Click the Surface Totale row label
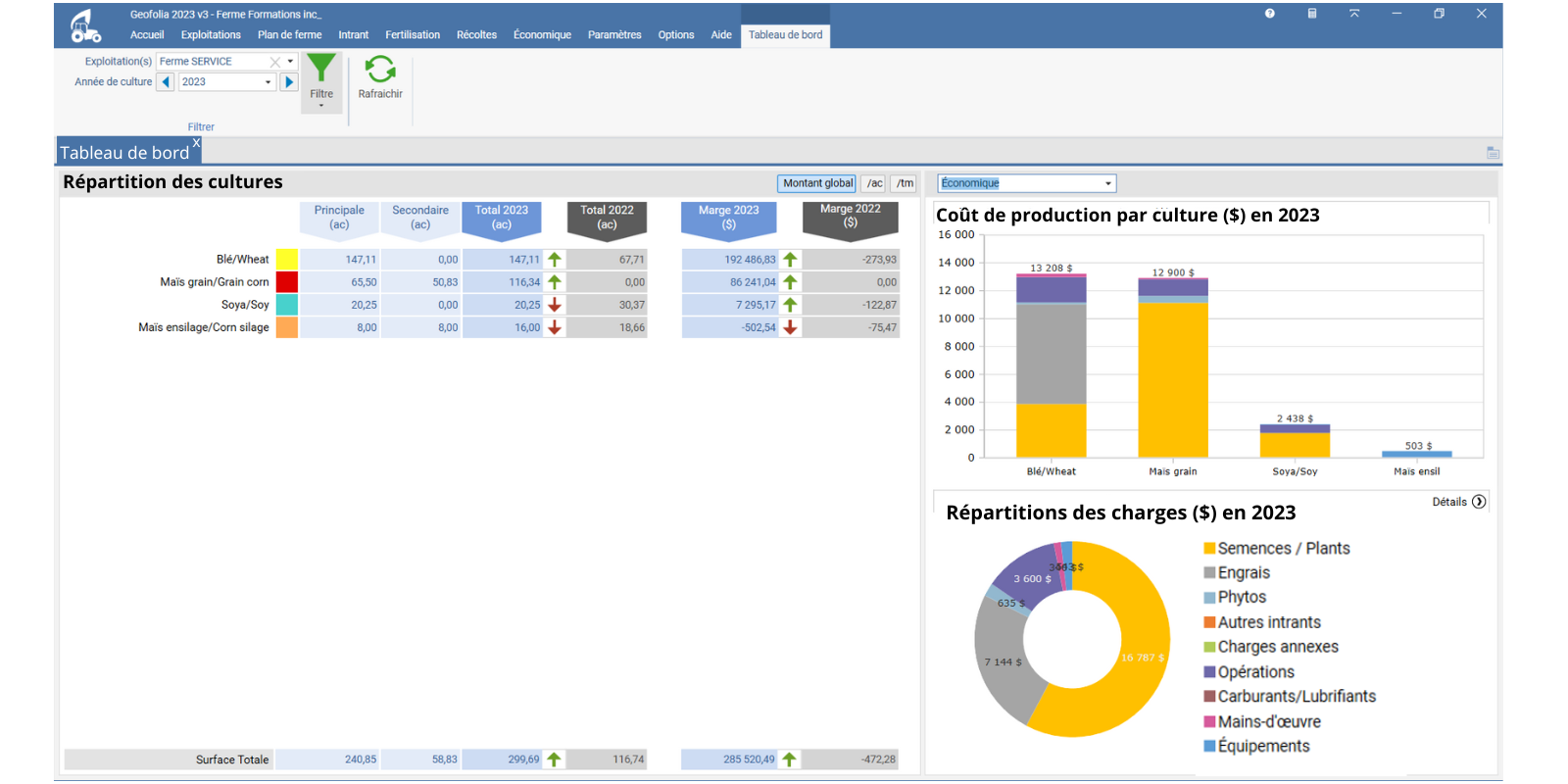The width and height of the screenshot is (1568, 784). click(x=232, y=759)
